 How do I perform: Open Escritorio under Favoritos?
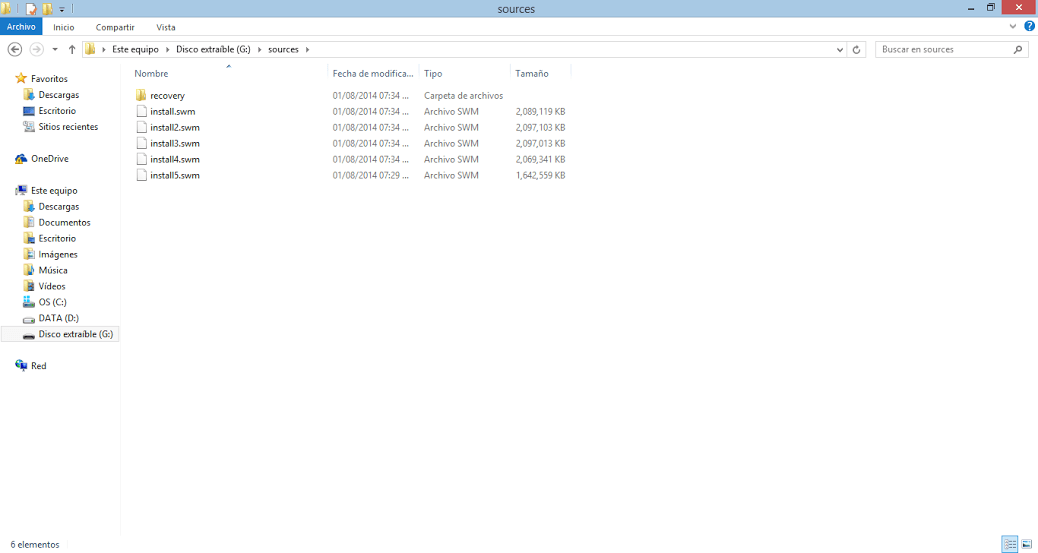click(x=57, y=111)
